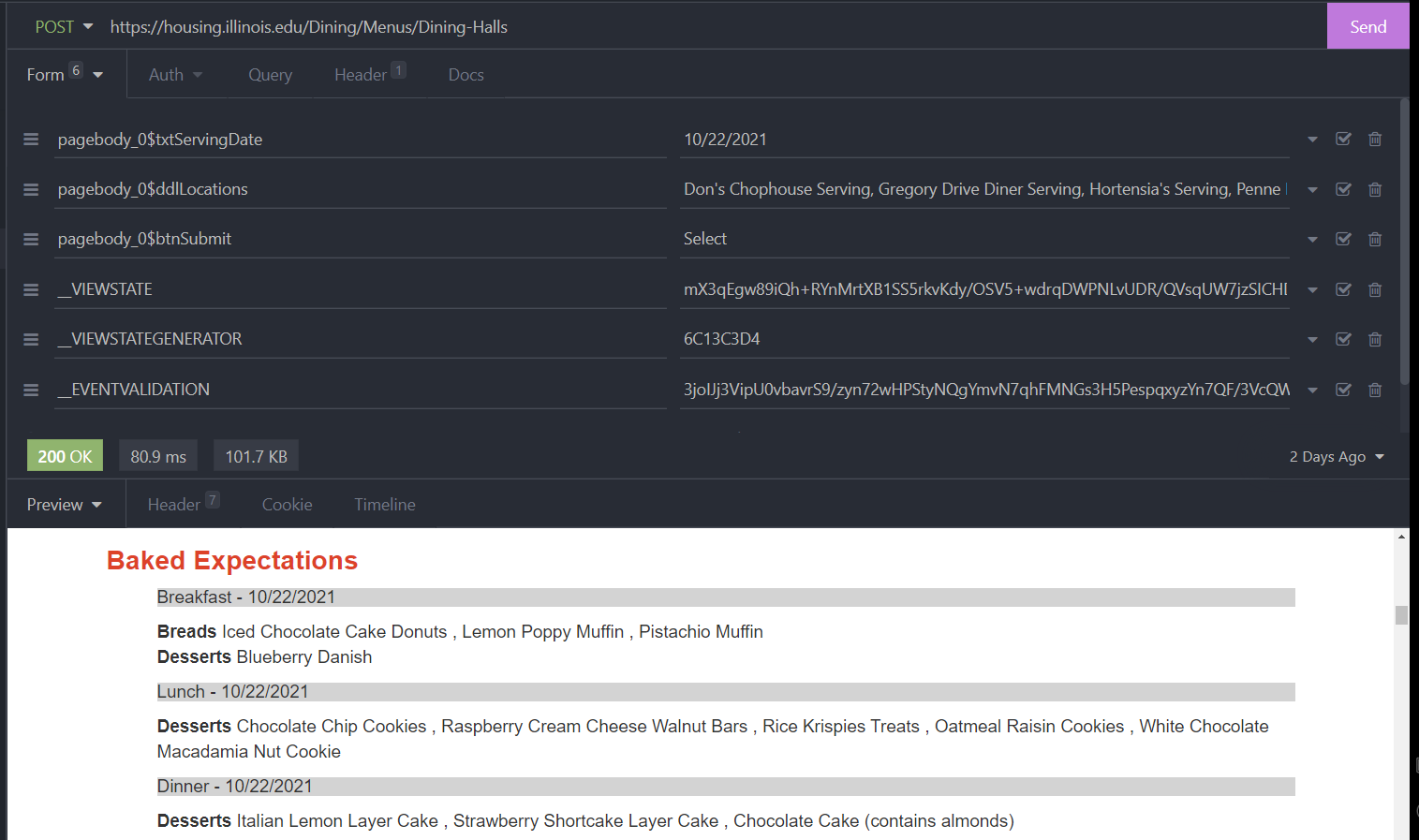Image resolution: width=1419 pixels, height=840 pixels.
Task: Delete the ddlLocations form entry
Action: click(1375, 189)
